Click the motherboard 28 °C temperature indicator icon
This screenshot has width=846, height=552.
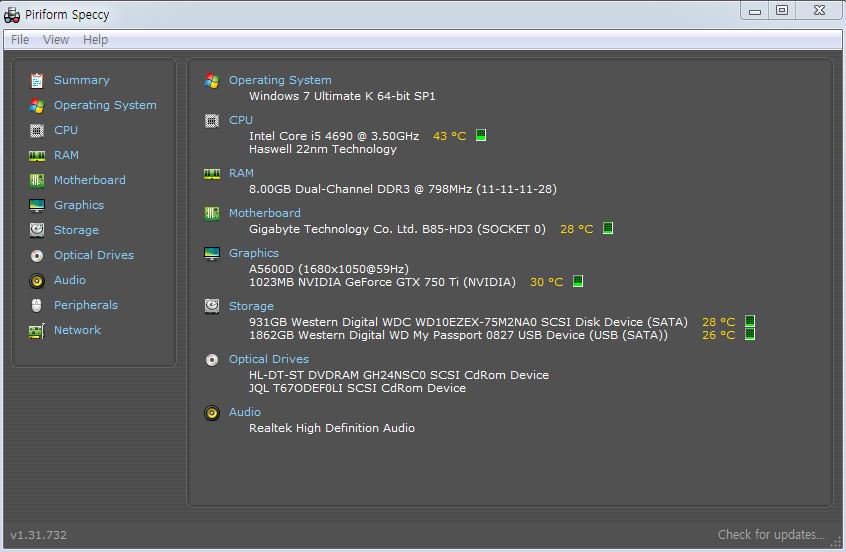[608, 228]
